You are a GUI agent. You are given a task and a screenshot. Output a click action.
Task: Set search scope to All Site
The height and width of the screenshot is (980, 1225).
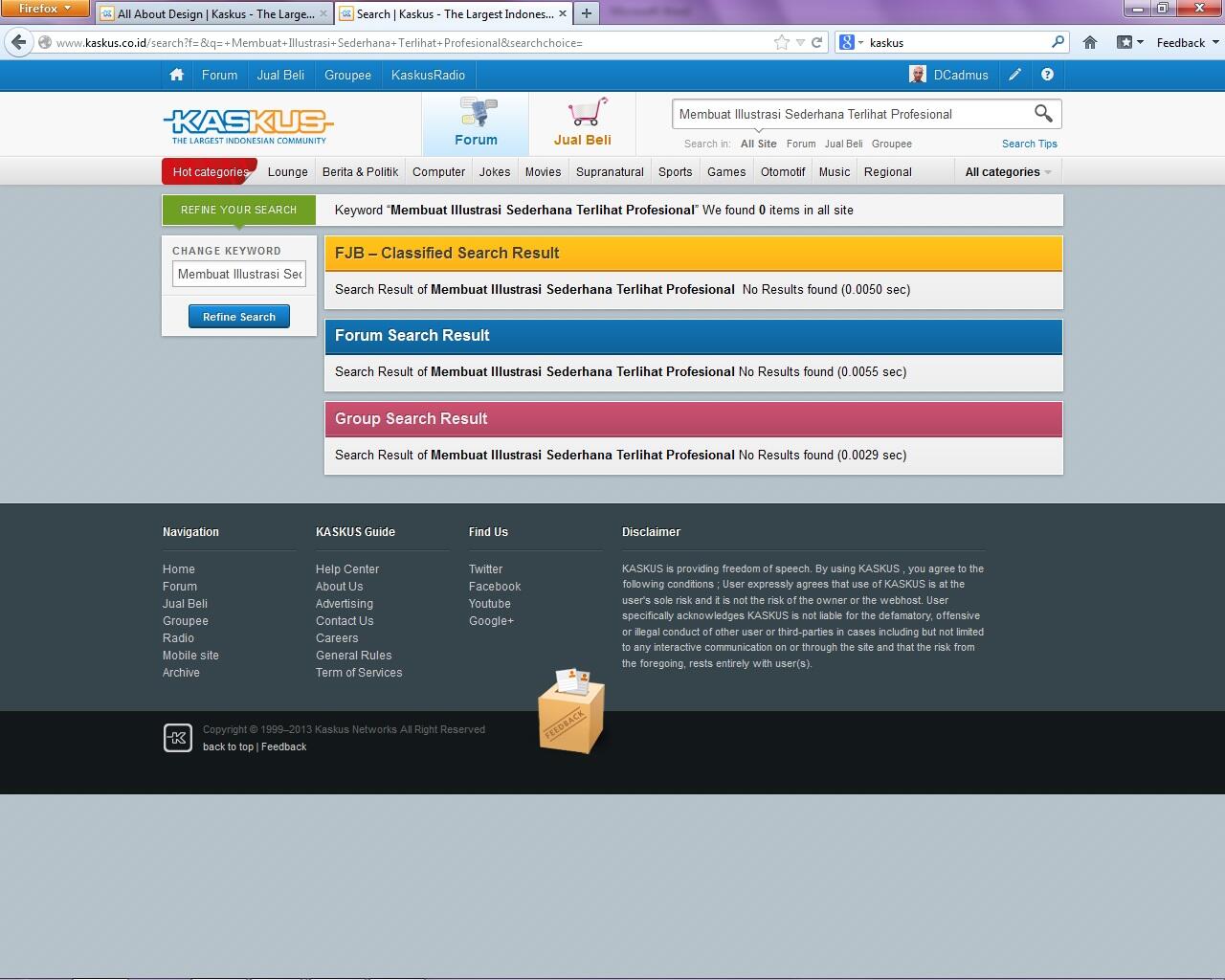(759, 144)
